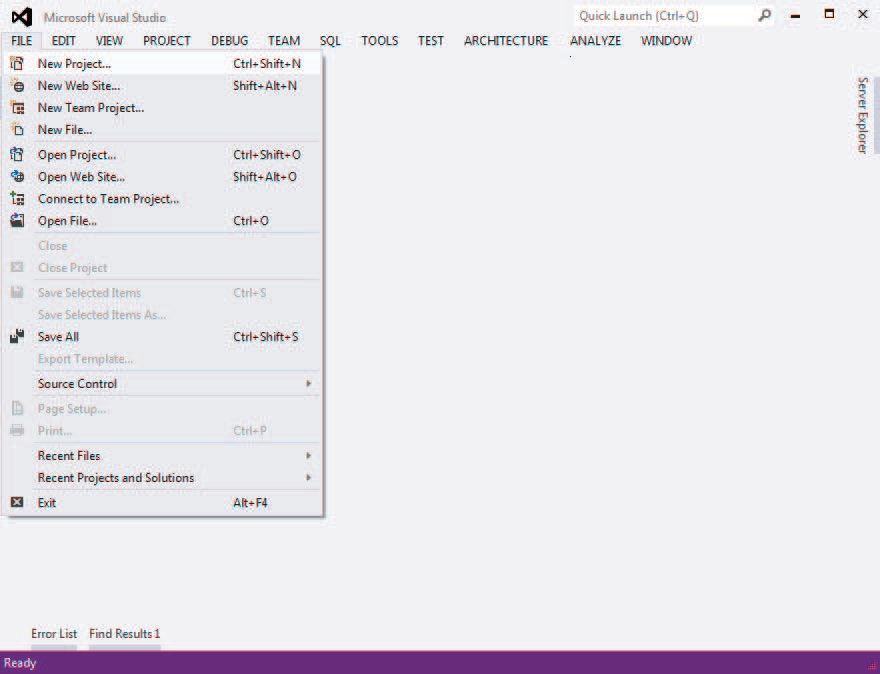Click the New File page icon
Screen dimensions: 880x674
click(x=17, y=130)
